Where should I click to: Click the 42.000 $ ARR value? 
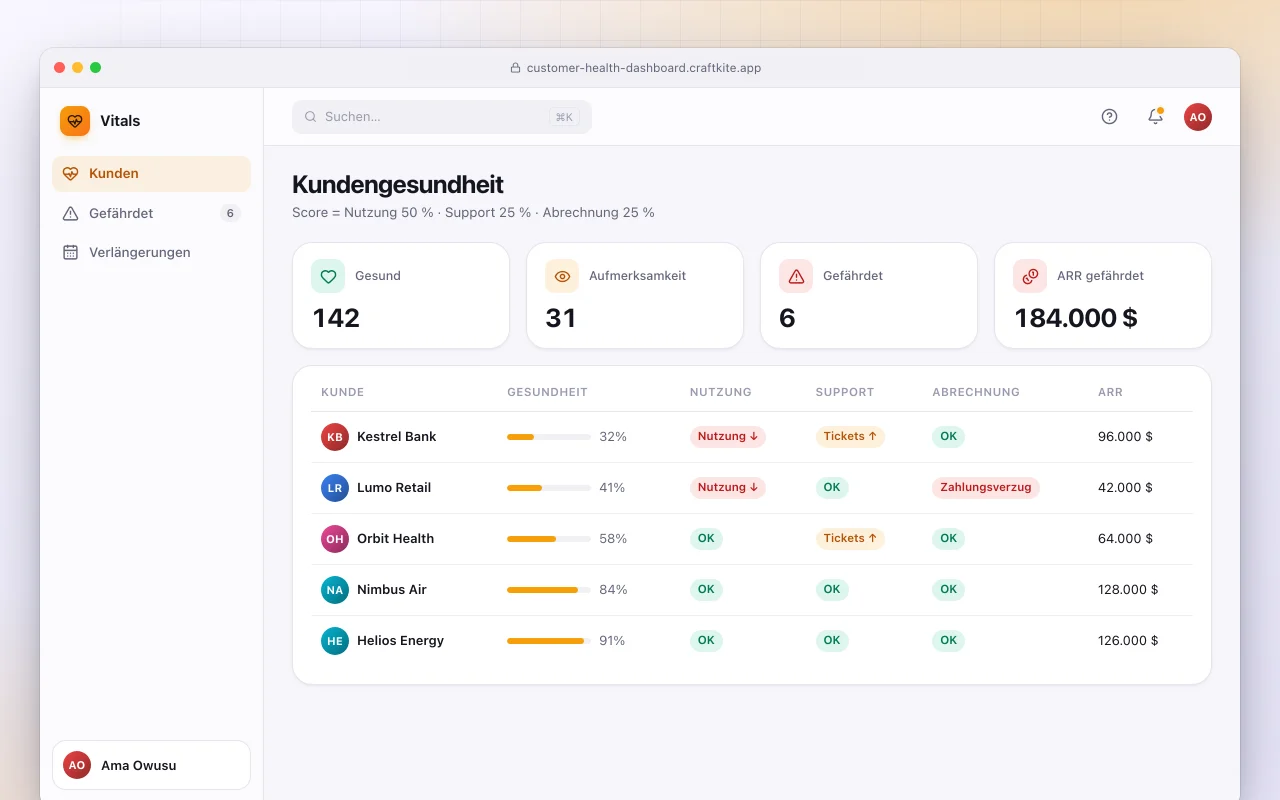click(1125, 488)
